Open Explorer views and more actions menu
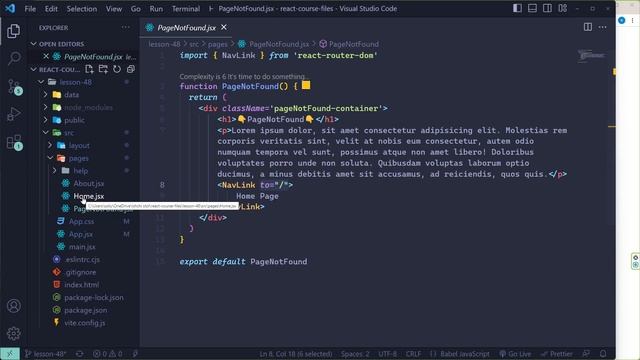The width and height of the screenshot is (640, 360). pyautogui.click(x=125, y=27)
